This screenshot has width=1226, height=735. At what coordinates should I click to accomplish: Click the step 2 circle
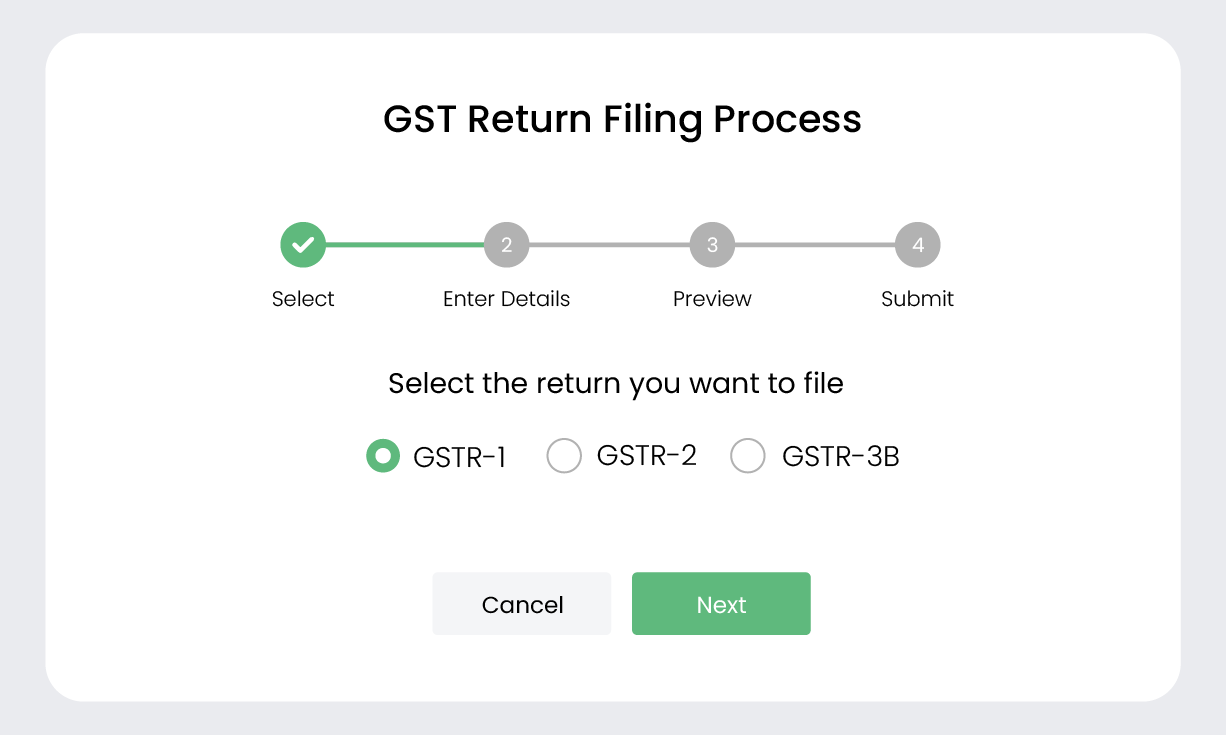pyautogui.click(x=507, y=245)
